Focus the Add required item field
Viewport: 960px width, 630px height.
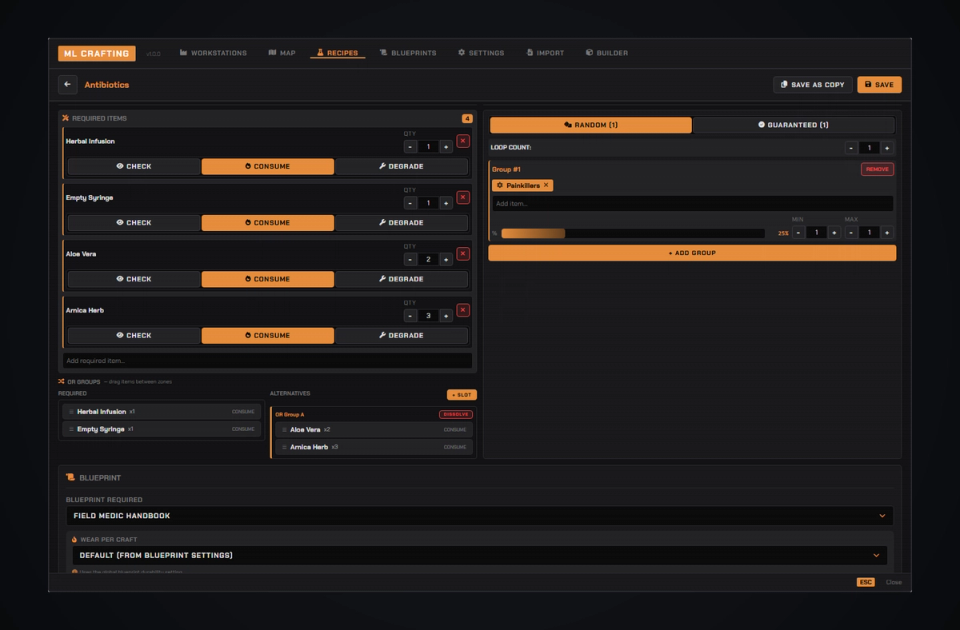click(x=267, y=361)
